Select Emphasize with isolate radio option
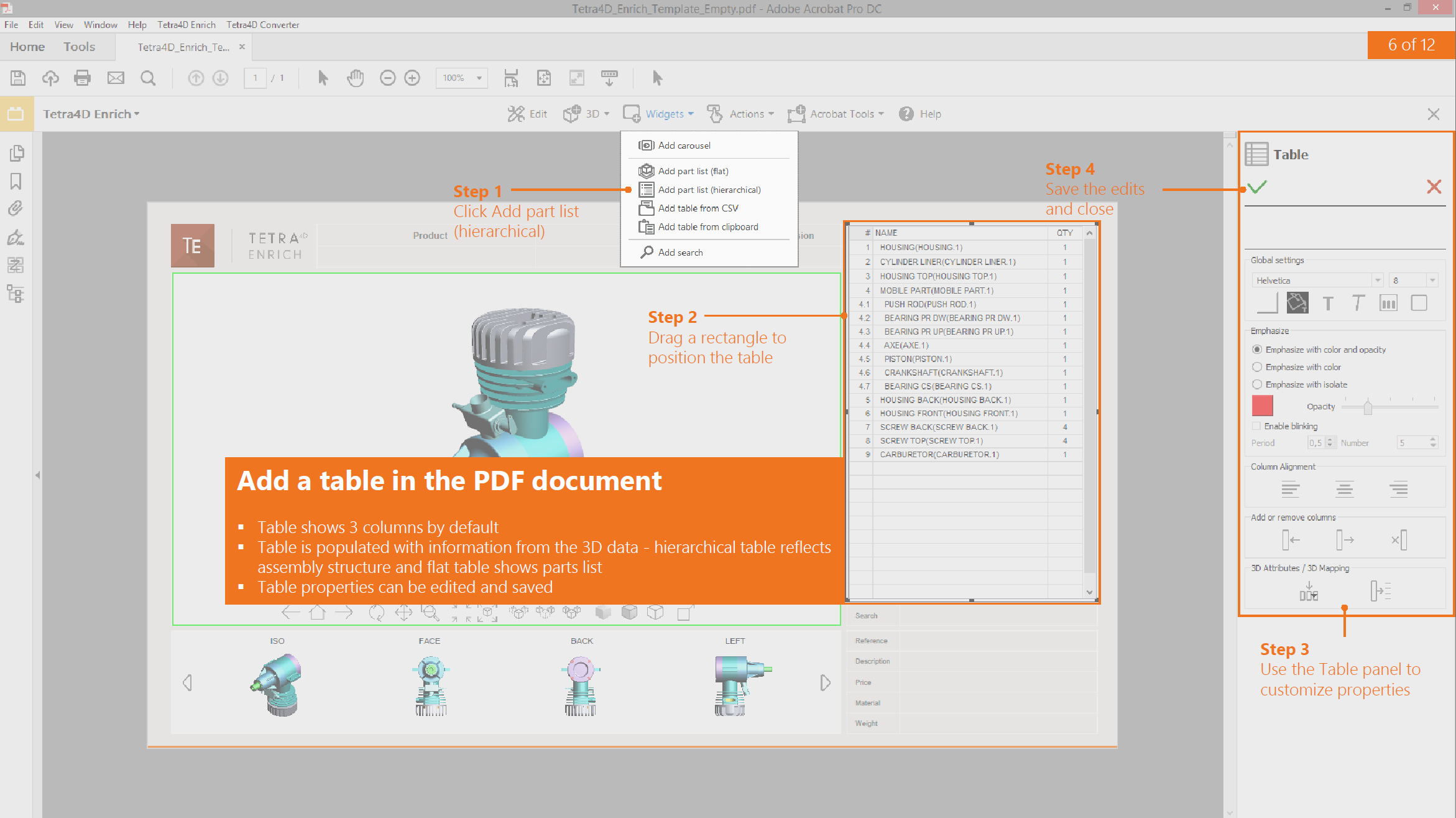 [x=1258, y=384]
